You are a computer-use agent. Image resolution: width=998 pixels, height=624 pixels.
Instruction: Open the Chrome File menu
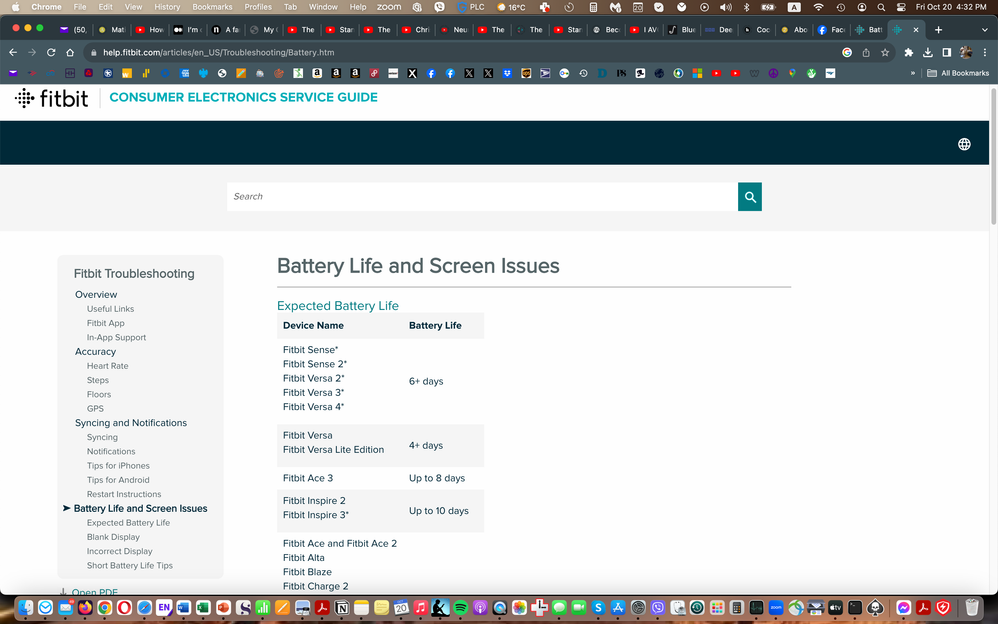[x=80, y=7]
